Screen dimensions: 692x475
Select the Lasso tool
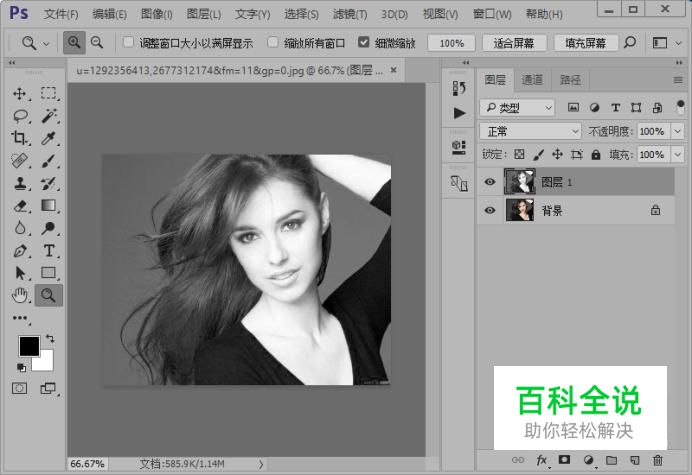point(20,116)
